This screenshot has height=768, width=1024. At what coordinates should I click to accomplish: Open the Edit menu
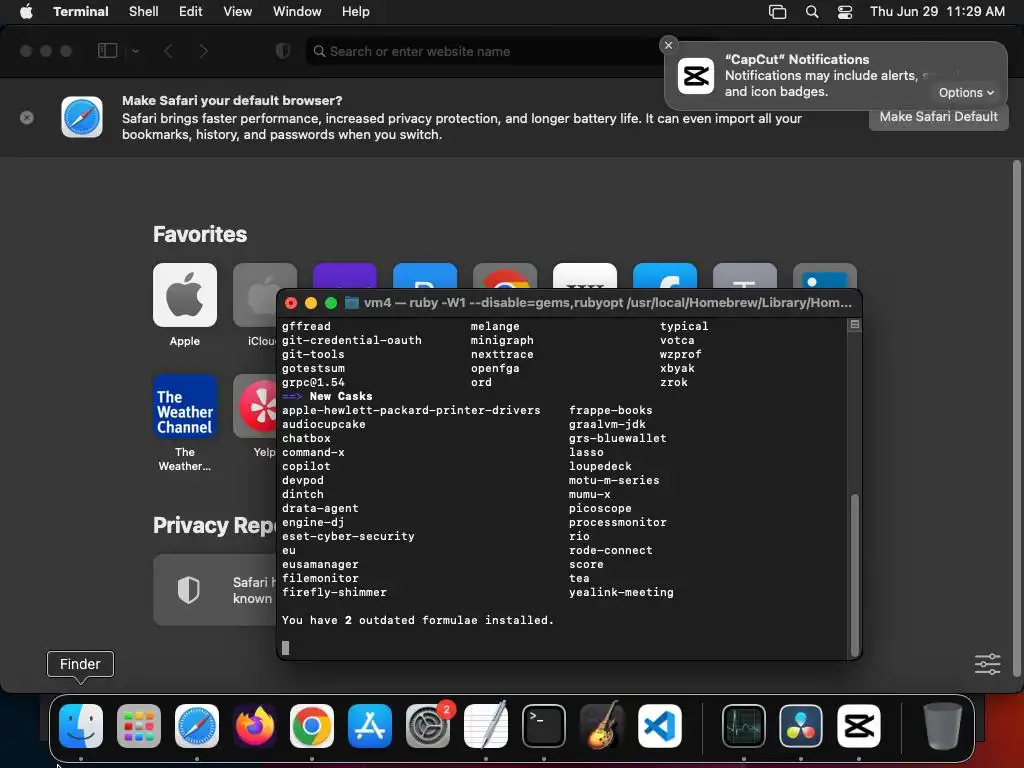[191, 11]
